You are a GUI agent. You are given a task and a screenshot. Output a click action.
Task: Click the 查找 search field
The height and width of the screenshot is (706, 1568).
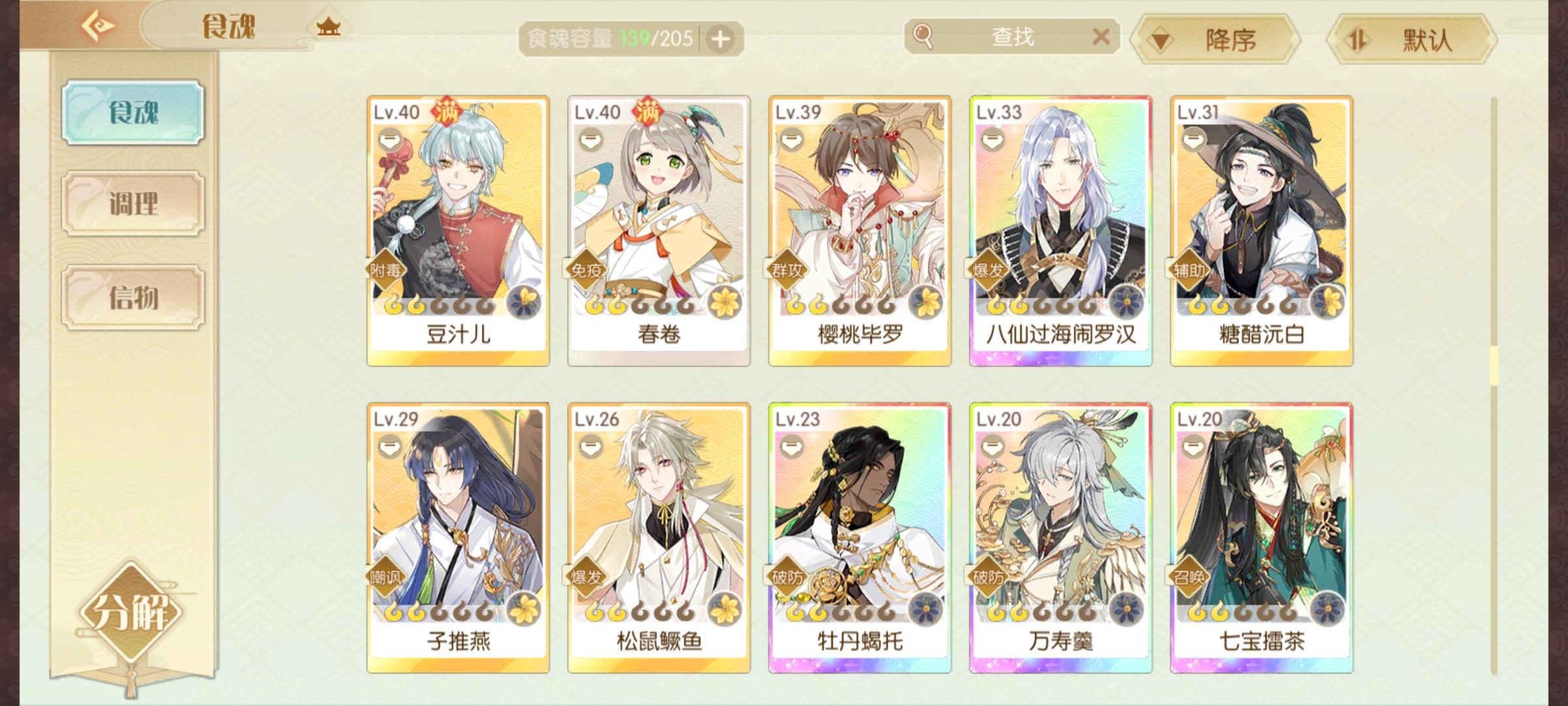[1013, 37]
